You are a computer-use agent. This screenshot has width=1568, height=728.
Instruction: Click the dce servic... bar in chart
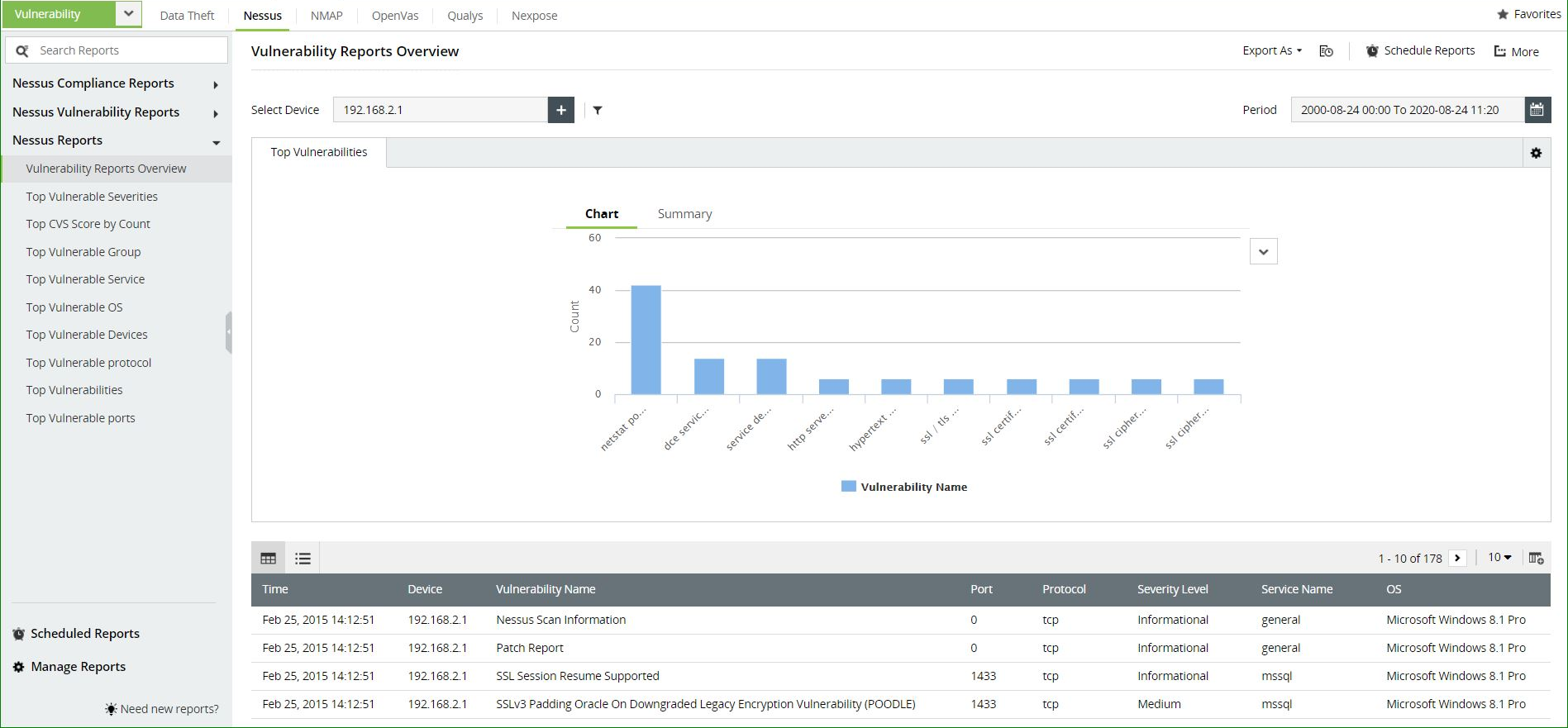[709, 377]
